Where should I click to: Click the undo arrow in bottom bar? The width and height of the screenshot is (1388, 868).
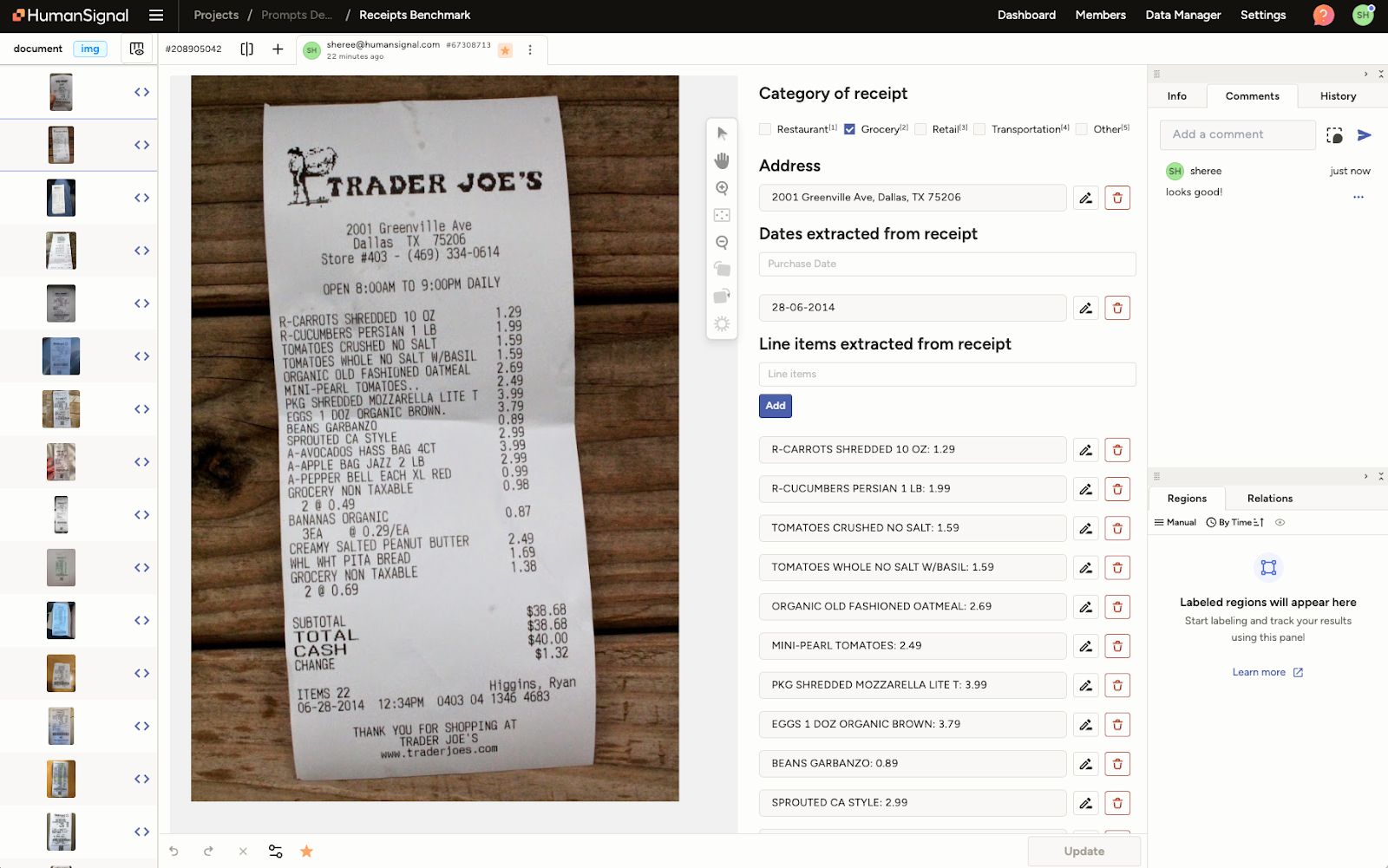pyautogui.click(x=173, y=852)
